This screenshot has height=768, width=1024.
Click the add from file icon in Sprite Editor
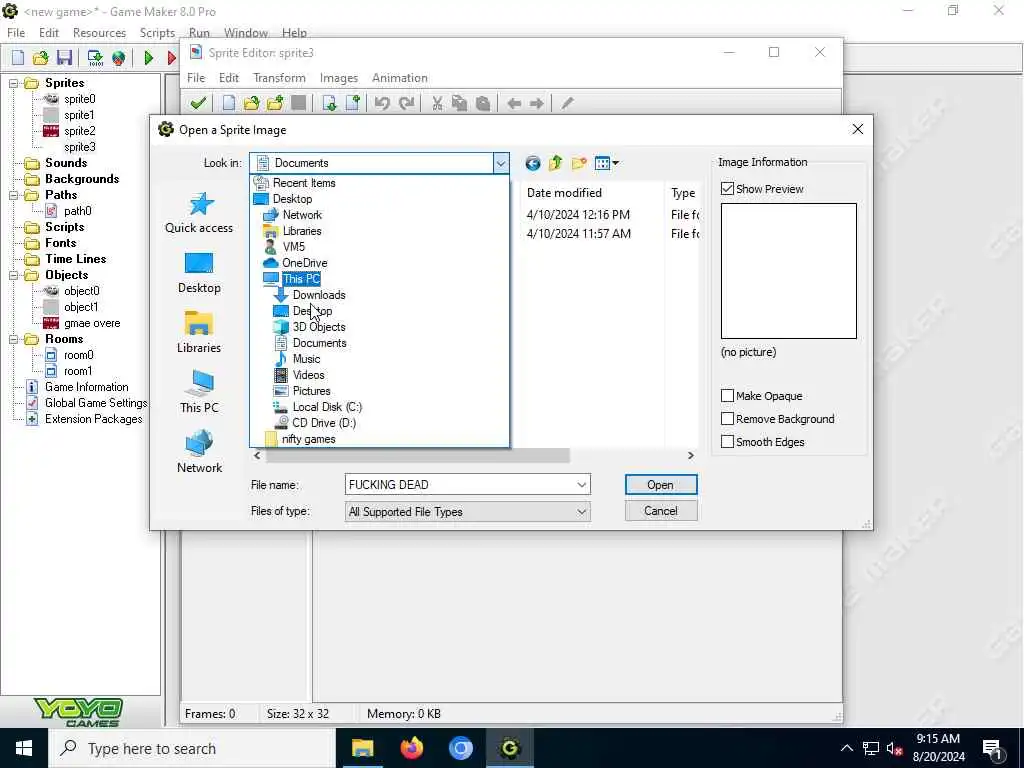click(275, 103)
